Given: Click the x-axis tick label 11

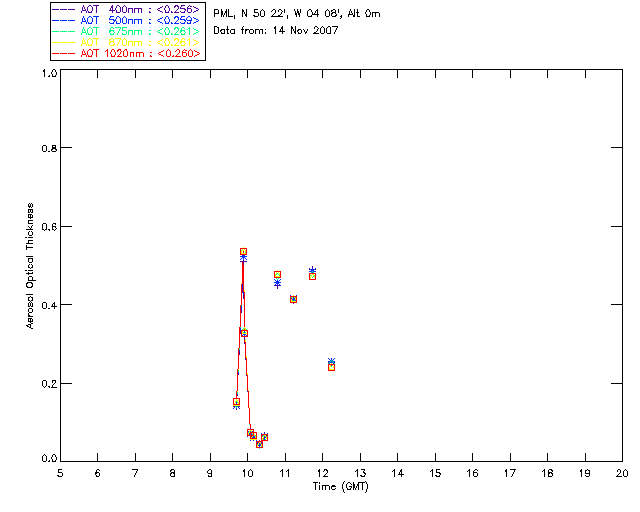Looking at the screenshot, I should click(x=284, y=473).
